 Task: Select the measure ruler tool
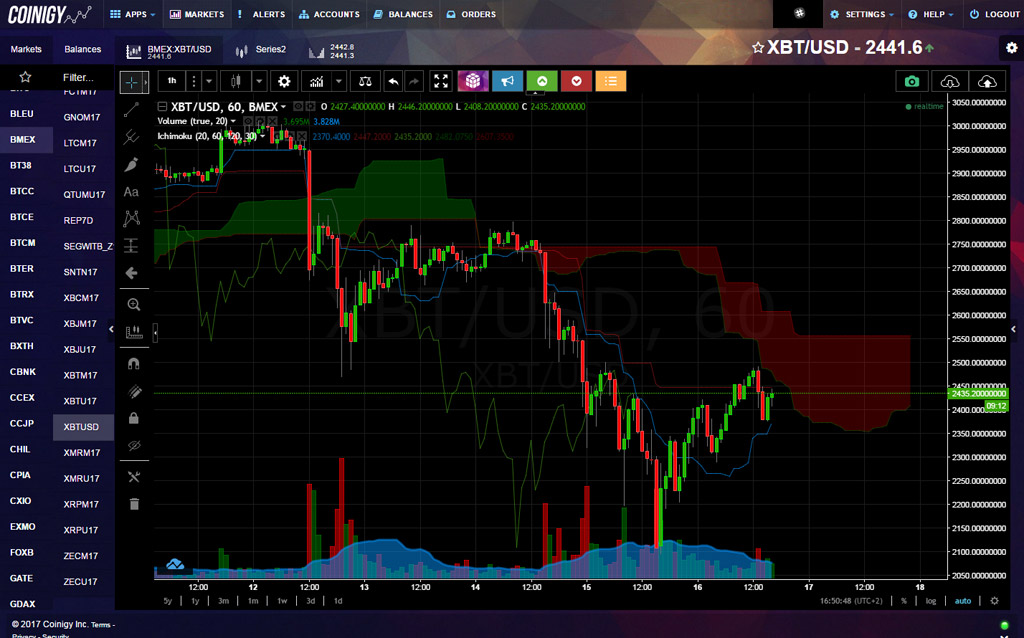click(x=133, y=332)
